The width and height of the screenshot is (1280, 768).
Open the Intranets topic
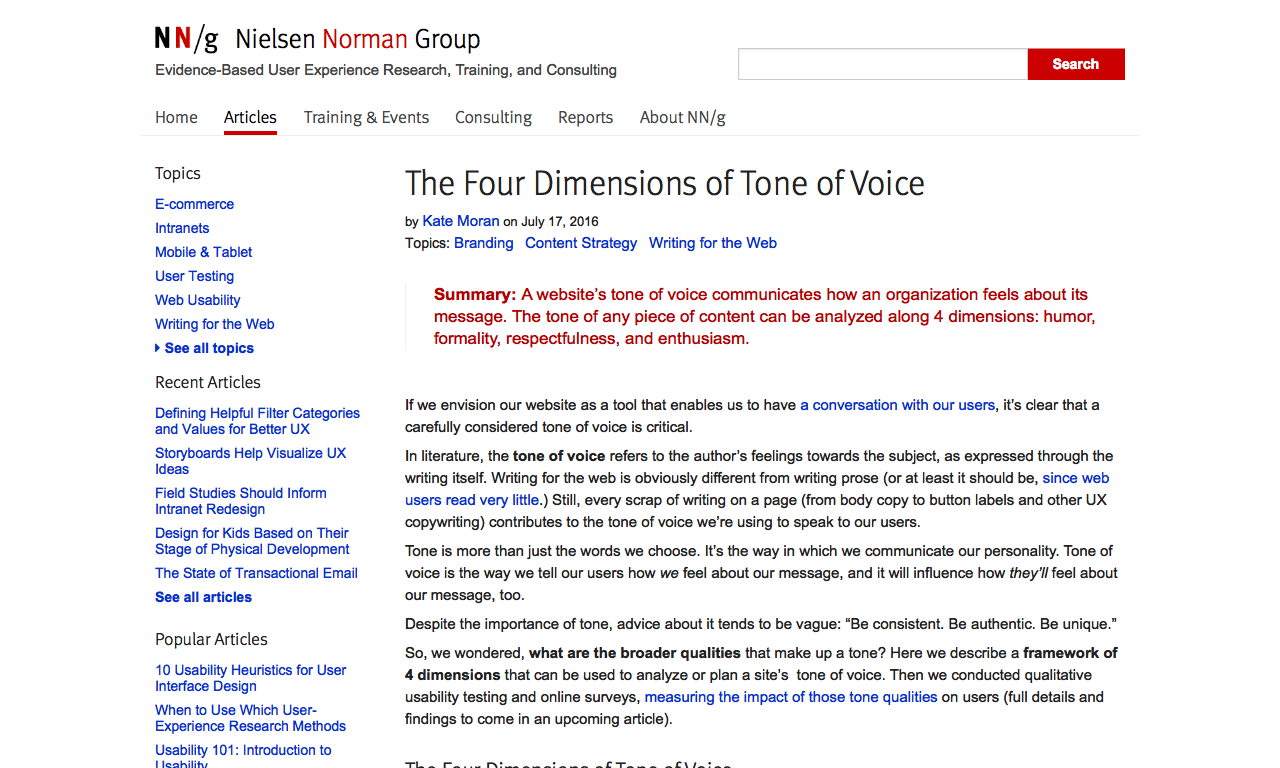click(x=182, y=228)
